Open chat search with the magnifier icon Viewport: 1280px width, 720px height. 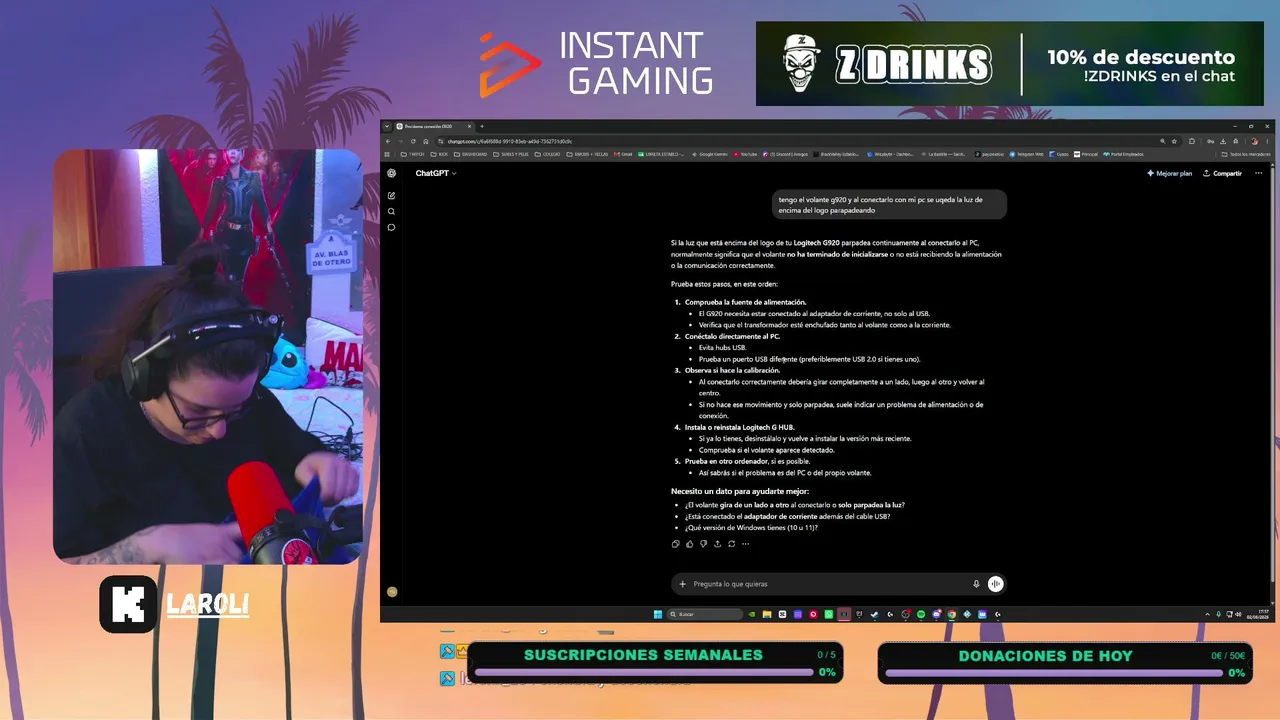click(x=392, y=211)
